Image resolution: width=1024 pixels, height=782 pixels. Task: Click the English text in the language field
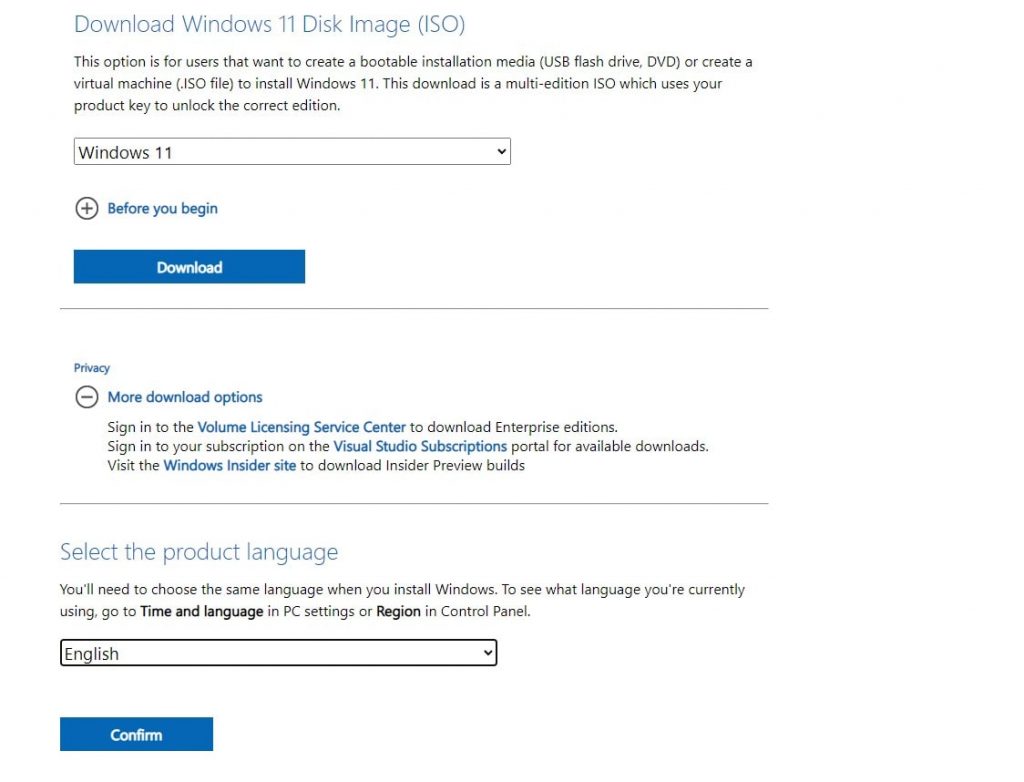(92, 652)
